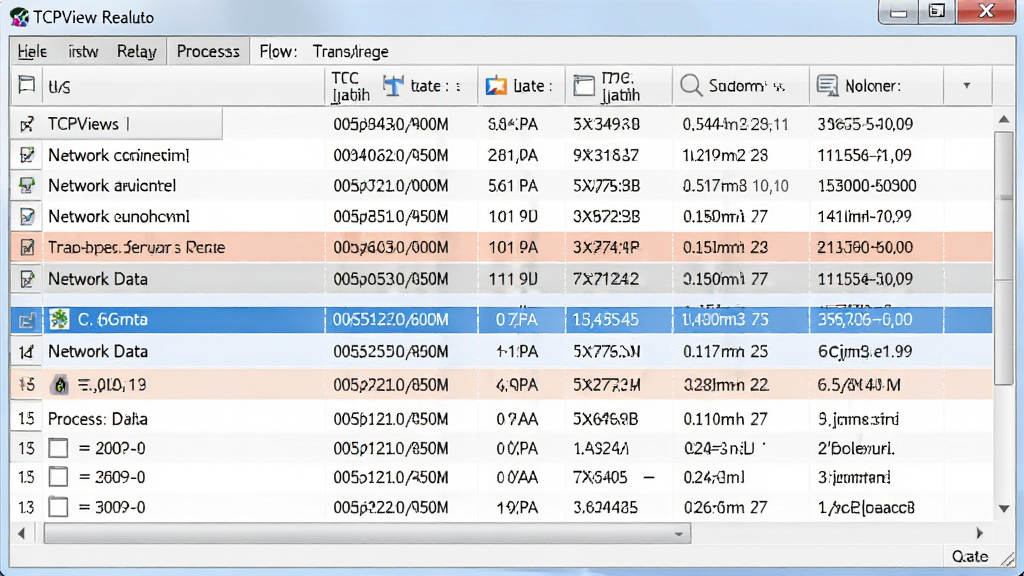
Task: Select the C. 6Gmta row label
Action: point(113,319)
